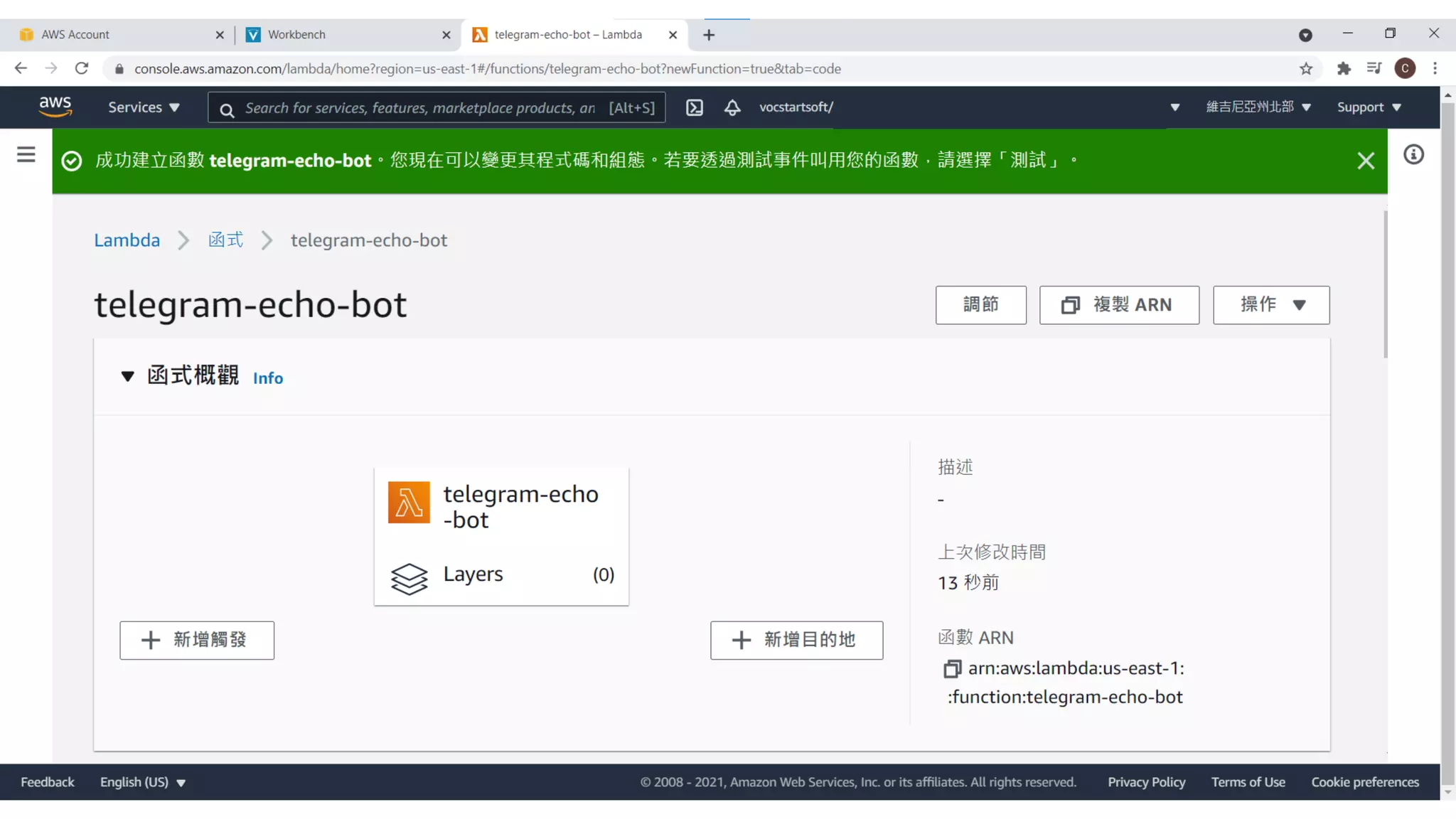Dismiss the green success banner
This screenshot has height=819, width=1456.
(1365, 161)
